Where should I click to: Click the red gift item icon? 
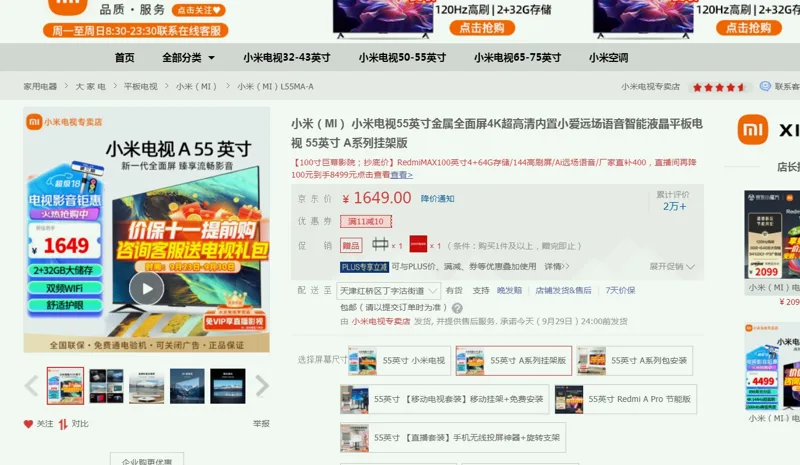pyautogui.click(x=418, y=244)
